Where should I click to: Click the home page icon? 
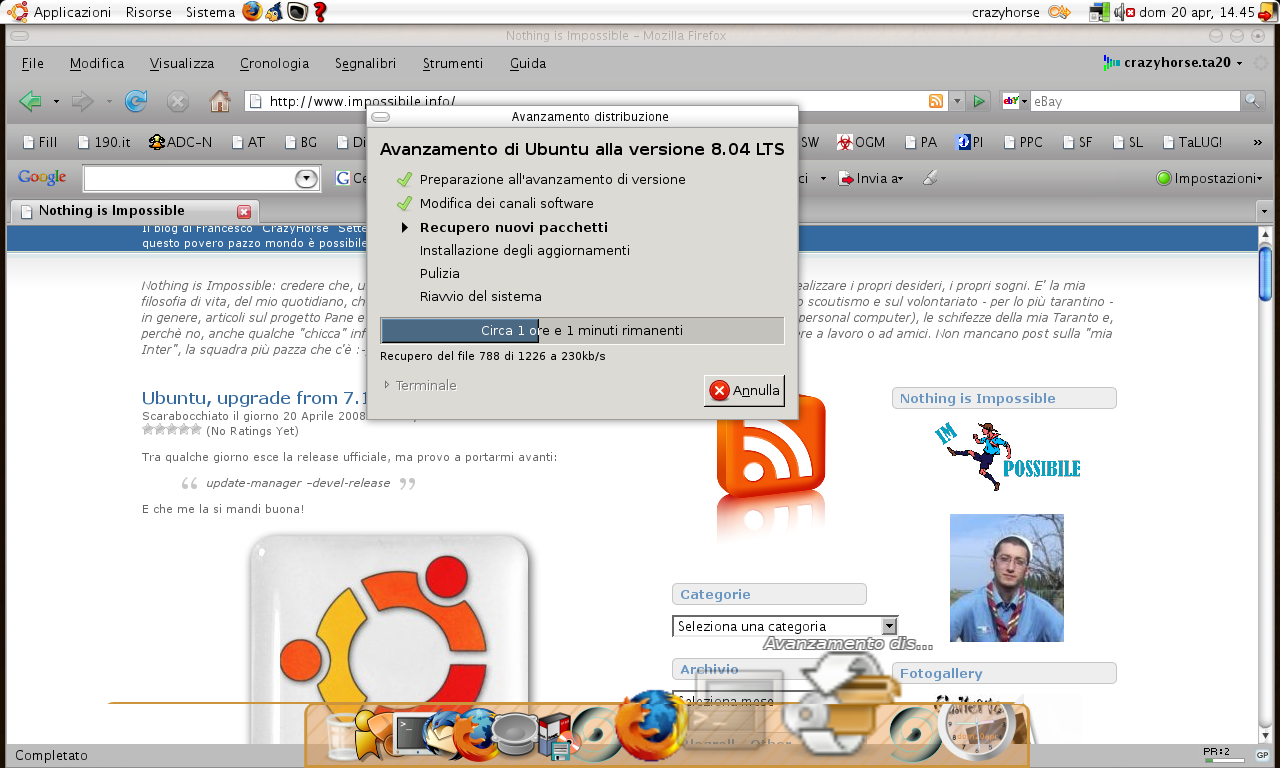(x=220, y=101)
